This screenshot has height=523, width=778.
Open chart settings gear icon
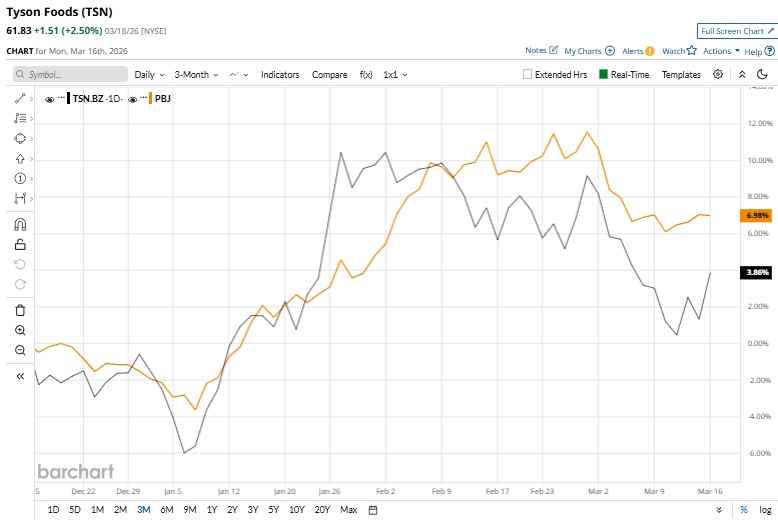[718, 74]
